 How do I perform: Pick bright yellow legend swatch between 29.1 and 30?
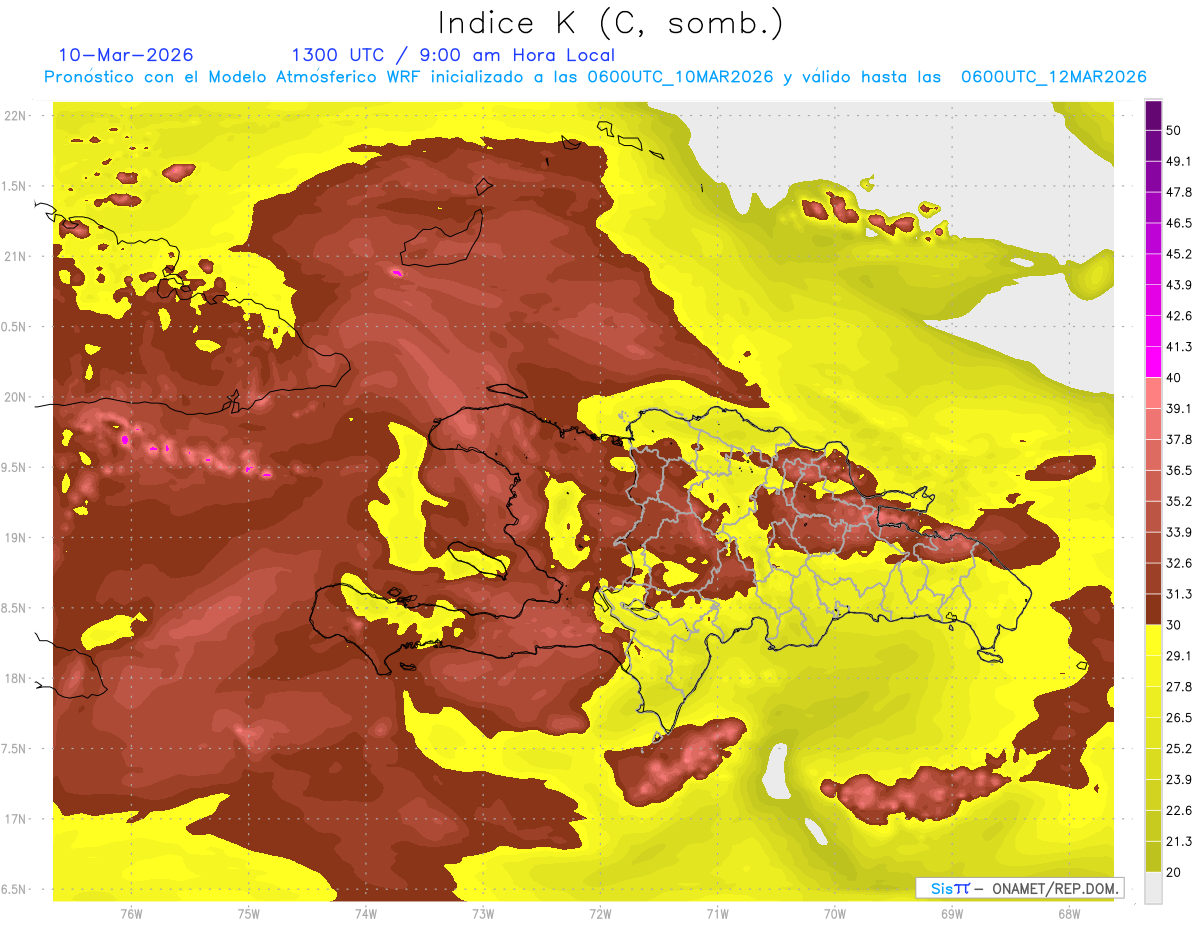(1153, 640)
